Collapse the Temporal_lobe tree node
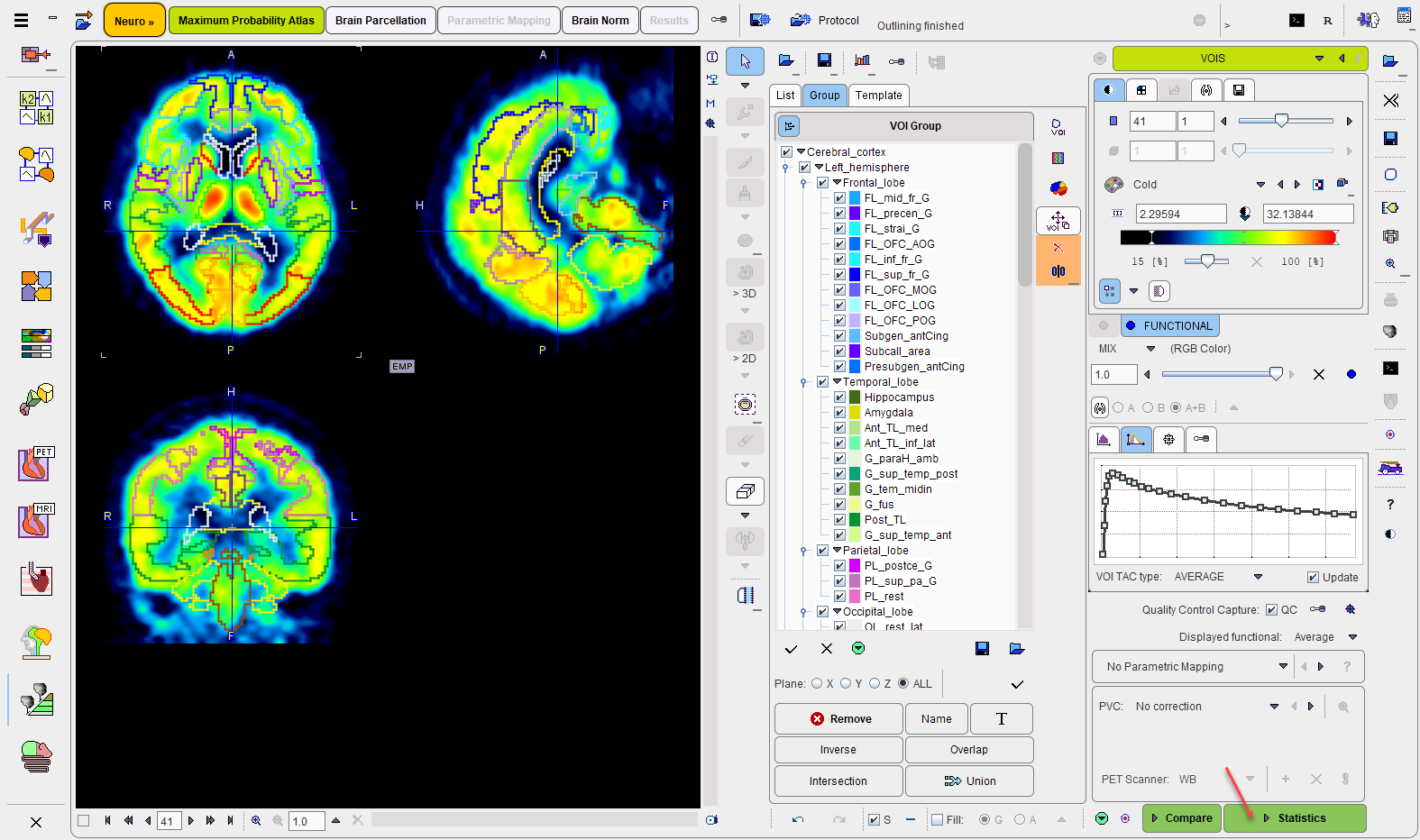The width and height of the screenshot is (1420, 840). click(837, 382)
